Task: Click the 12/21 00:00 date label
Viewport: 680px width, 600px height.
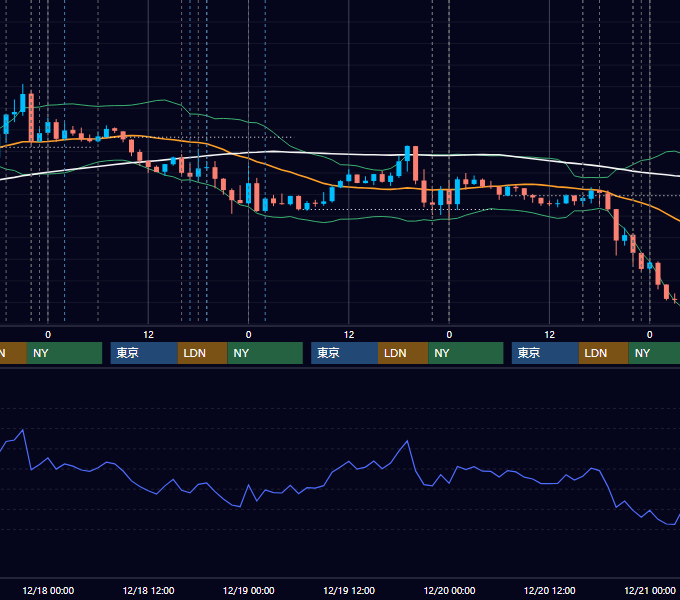Action: 650,590
